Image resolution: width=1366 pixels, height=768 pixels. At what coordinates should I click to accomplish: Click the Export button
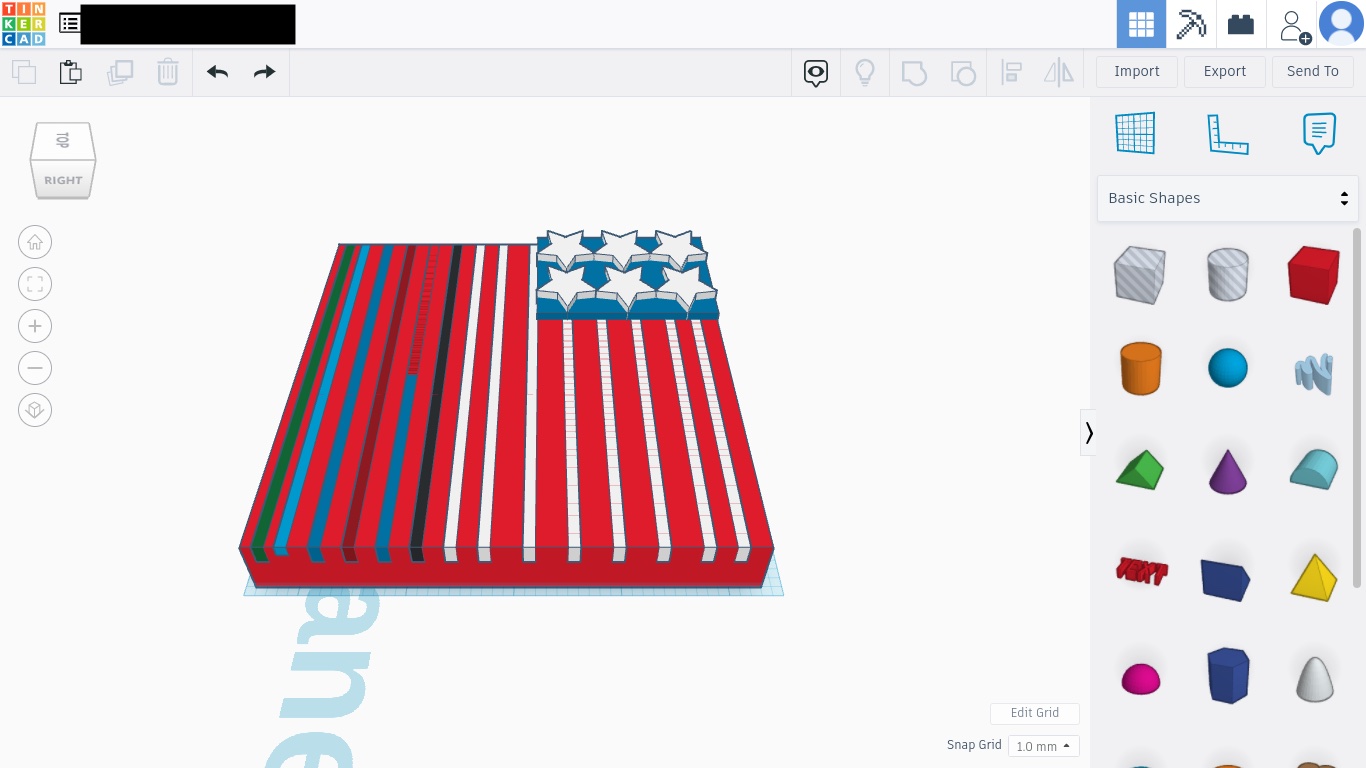[x=1224, y=71]
